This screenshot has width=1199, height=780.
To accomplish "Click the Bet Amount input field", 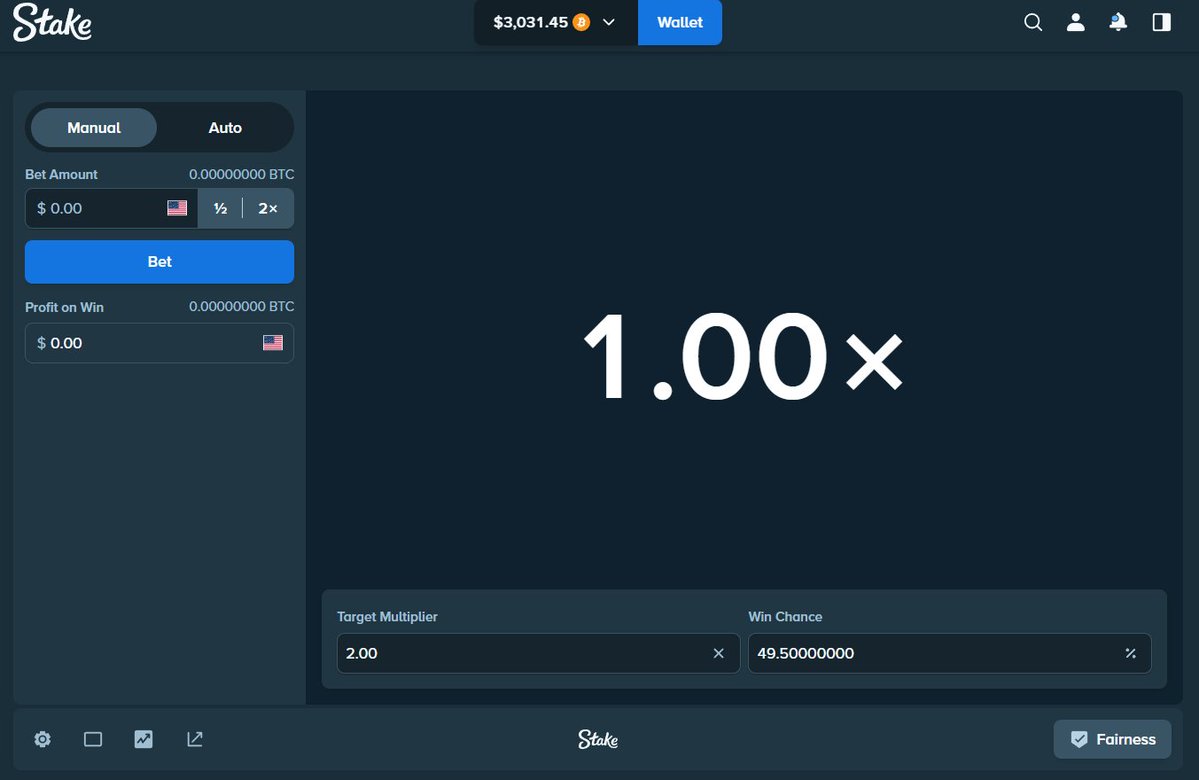I will coord(112,208).
